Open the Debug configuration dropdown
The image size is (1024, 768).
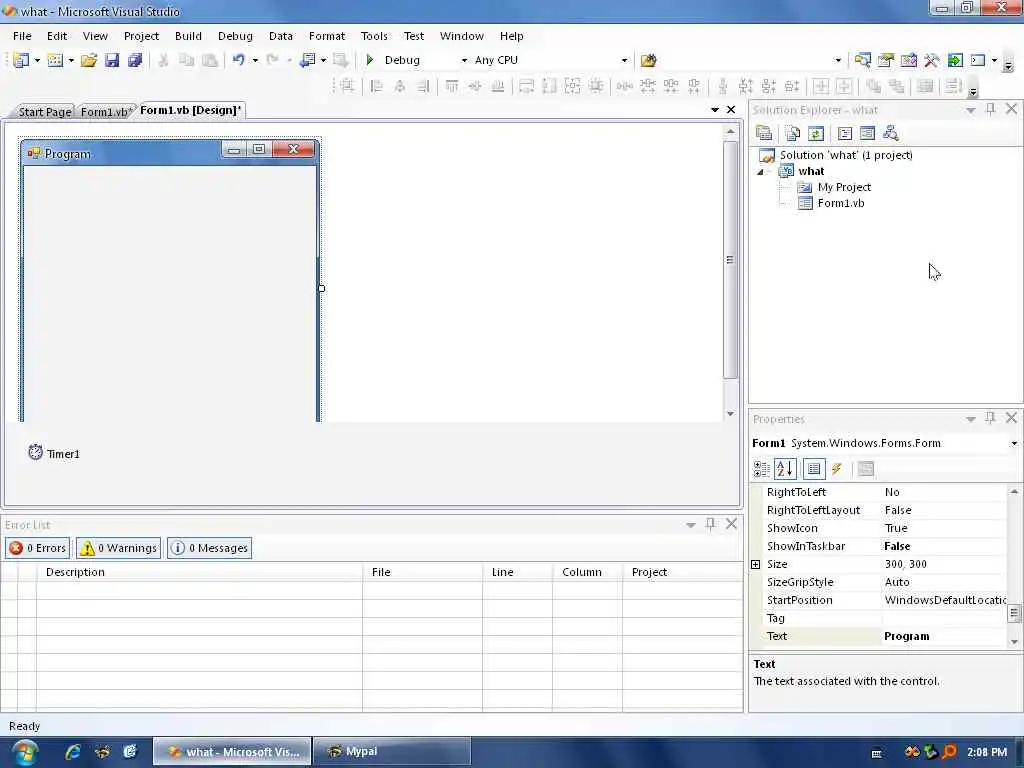(x=464, y=60)
